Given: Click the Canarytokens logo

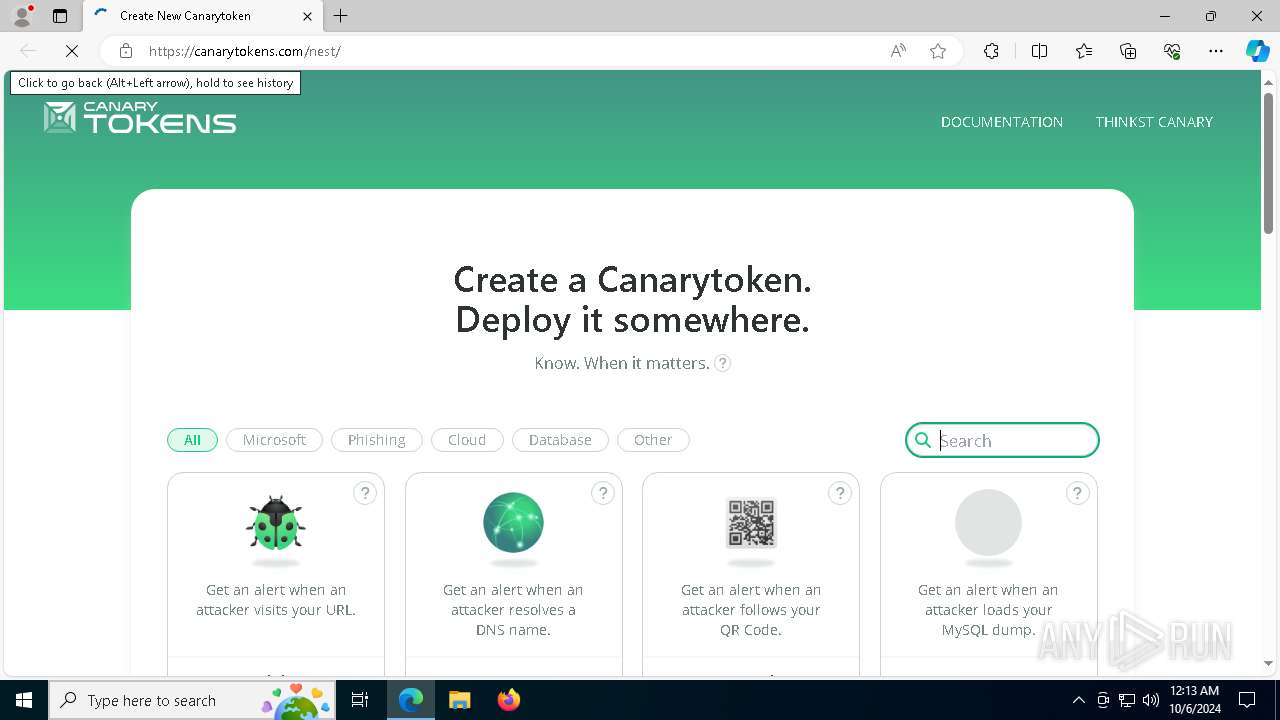Looking at the screenshot, I should [x=140, y=118].
